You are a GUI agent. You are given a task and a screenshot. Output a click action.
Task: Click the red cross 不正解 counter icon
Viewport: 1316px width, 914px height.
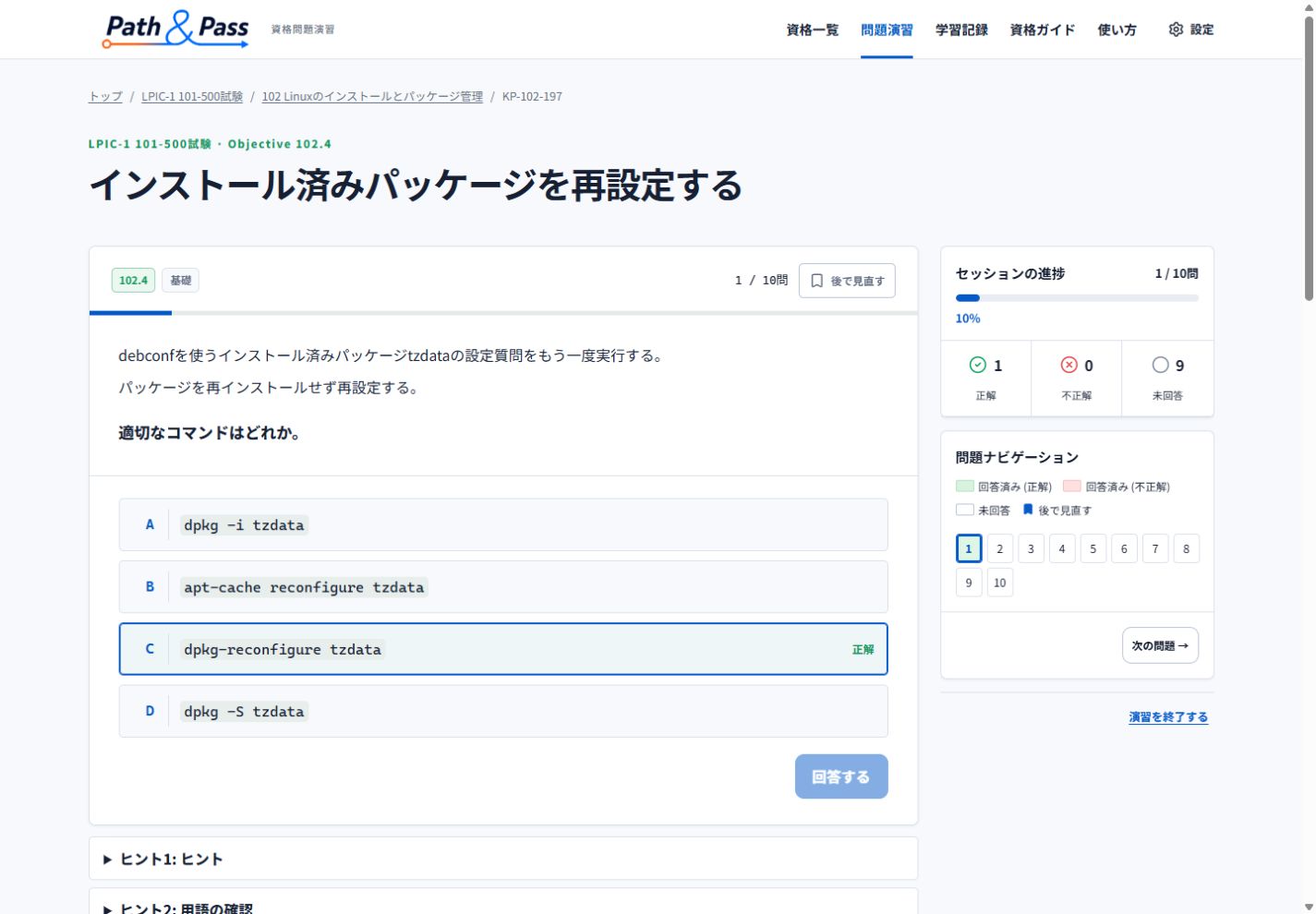click(x=1068, y=365)
